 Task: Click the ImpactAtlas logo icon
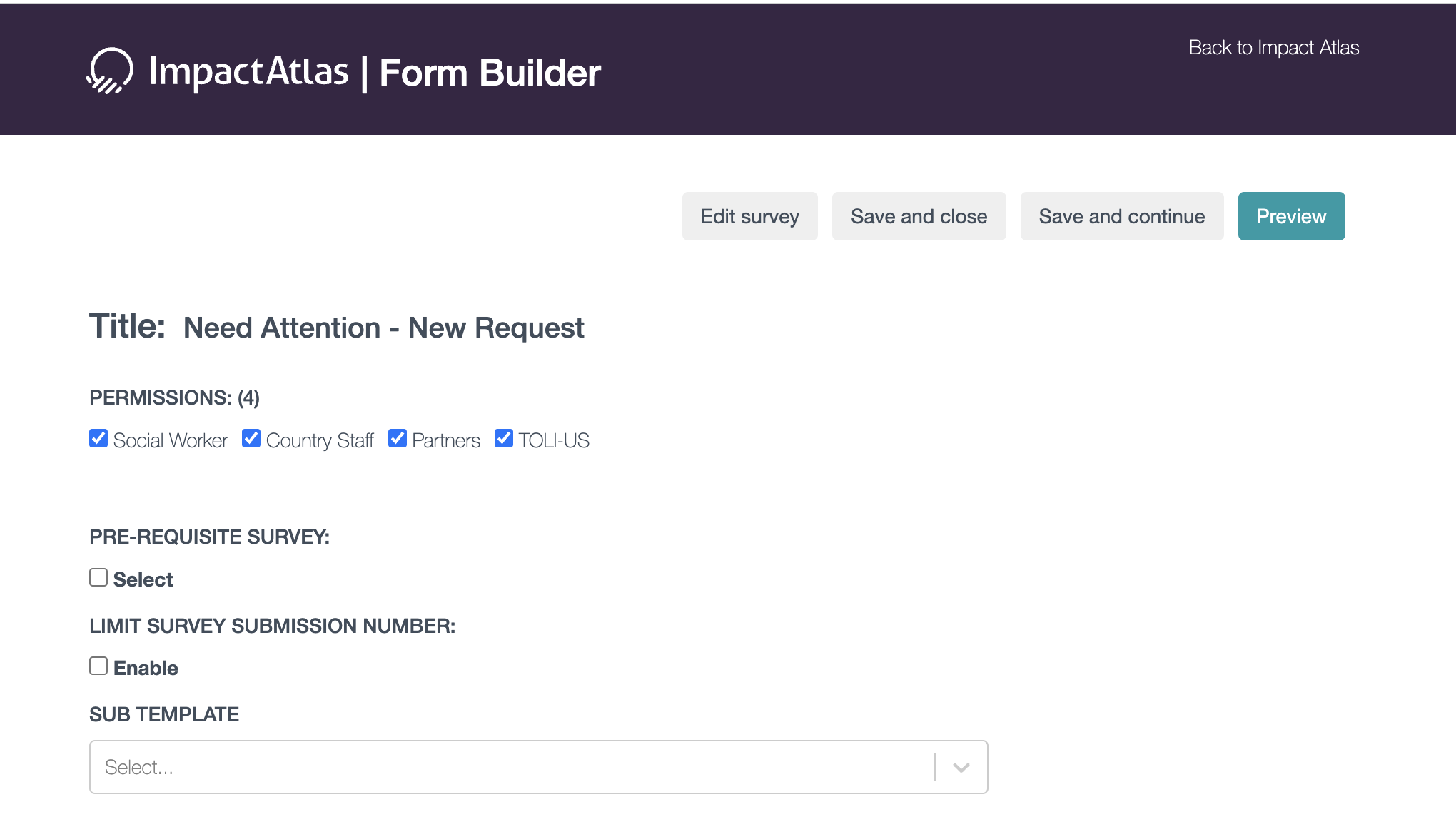(x=110, y=71)
